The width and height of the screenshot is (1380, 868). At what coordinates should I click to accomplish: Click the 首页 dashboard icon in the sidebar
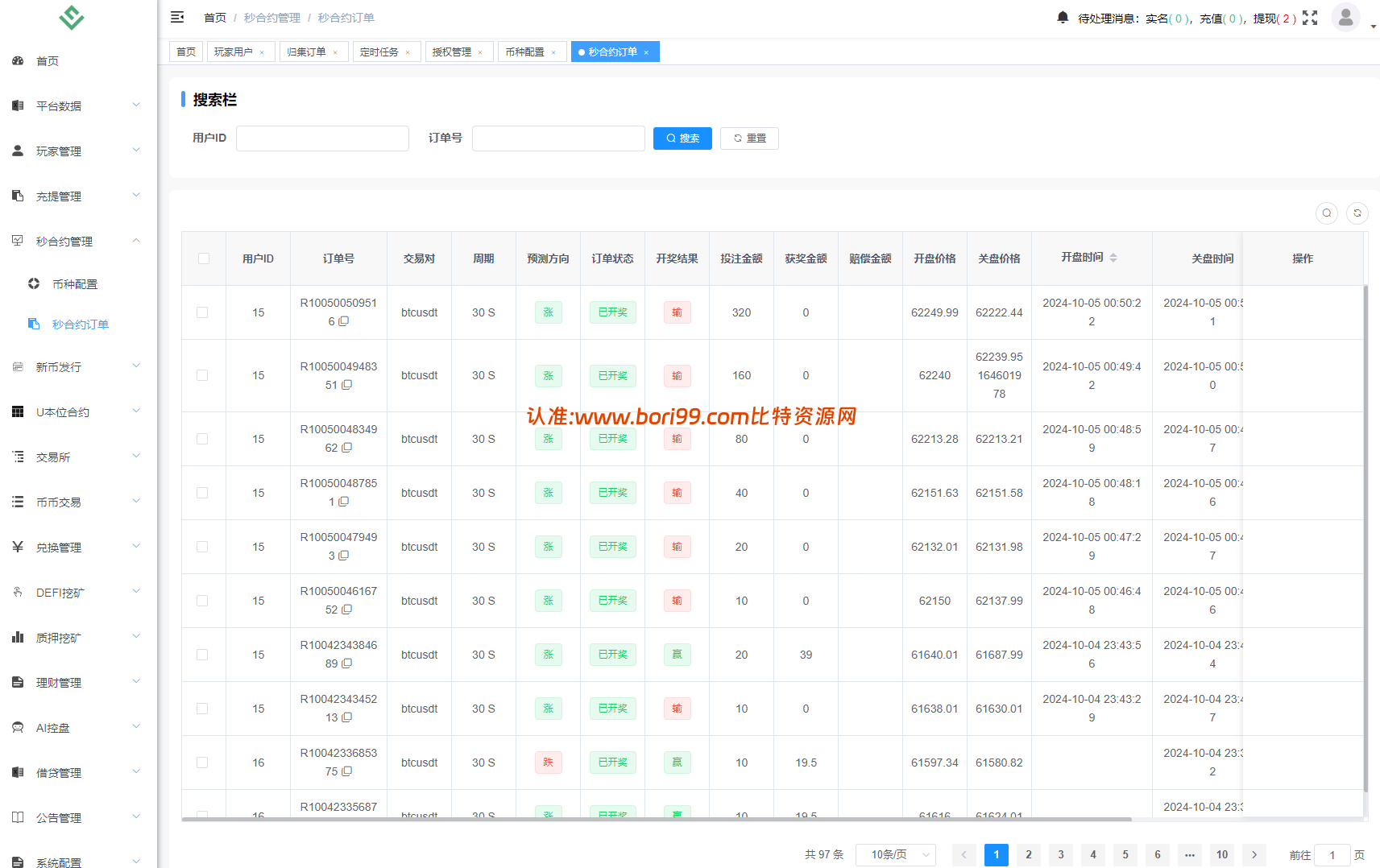tap(18, 60)
